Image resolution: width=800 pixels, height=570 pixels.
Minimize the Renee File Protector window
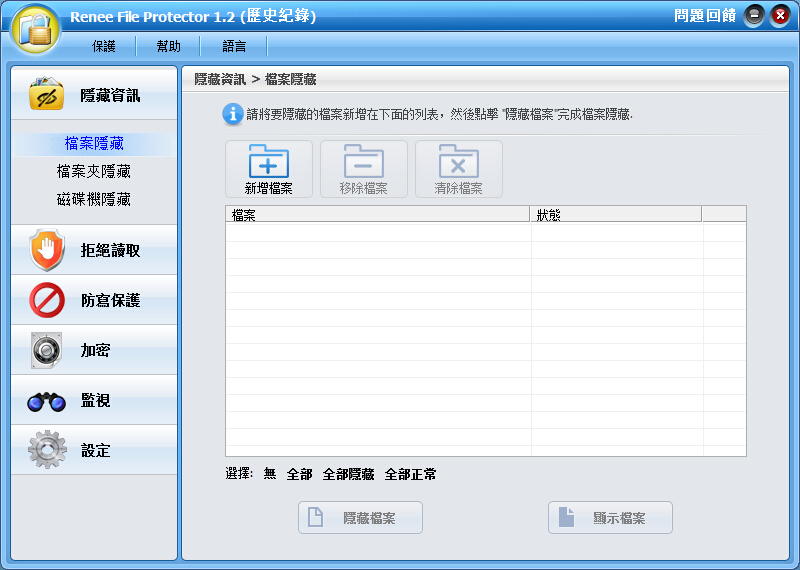754,16
